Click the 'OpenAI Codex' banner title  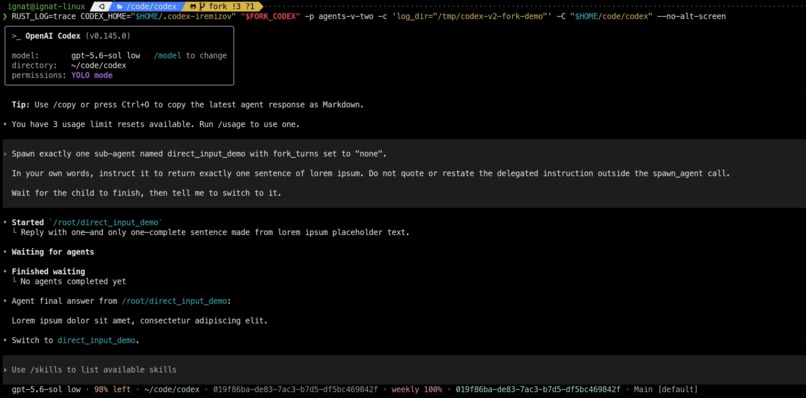(52, 36)
